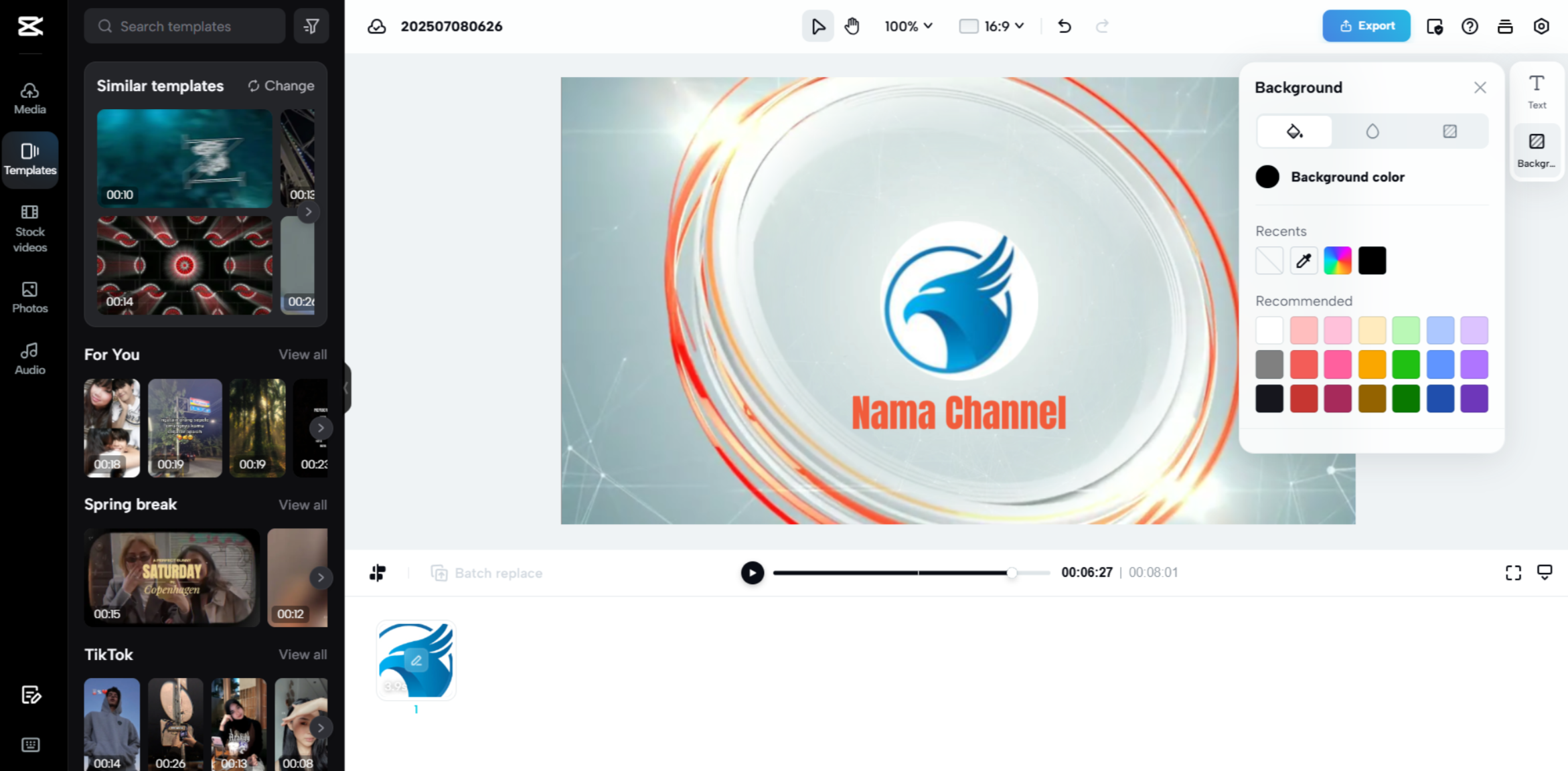Click the undo arrow in the toolbar

[x=1064, y=26]
